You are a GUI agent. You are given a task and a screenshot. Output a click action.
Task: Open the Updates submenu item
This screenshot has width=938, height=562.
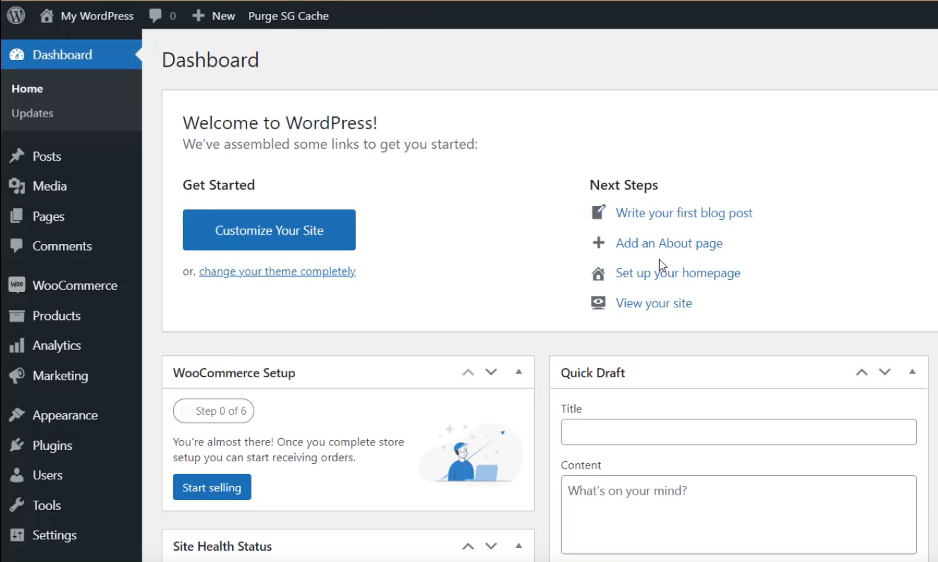tap(32, 113)
